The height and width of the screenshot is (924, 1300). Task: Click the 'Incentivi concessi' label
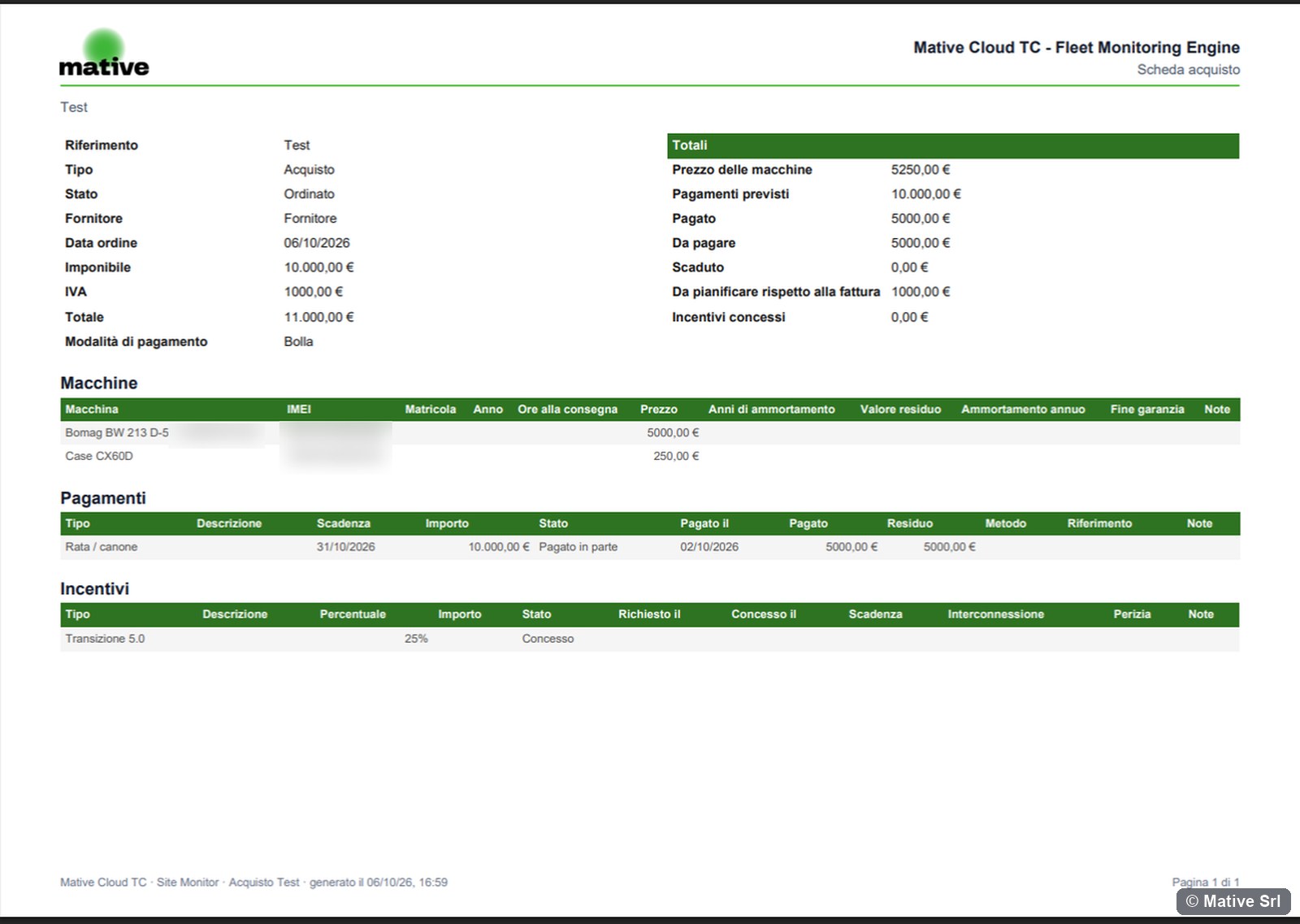729,317
